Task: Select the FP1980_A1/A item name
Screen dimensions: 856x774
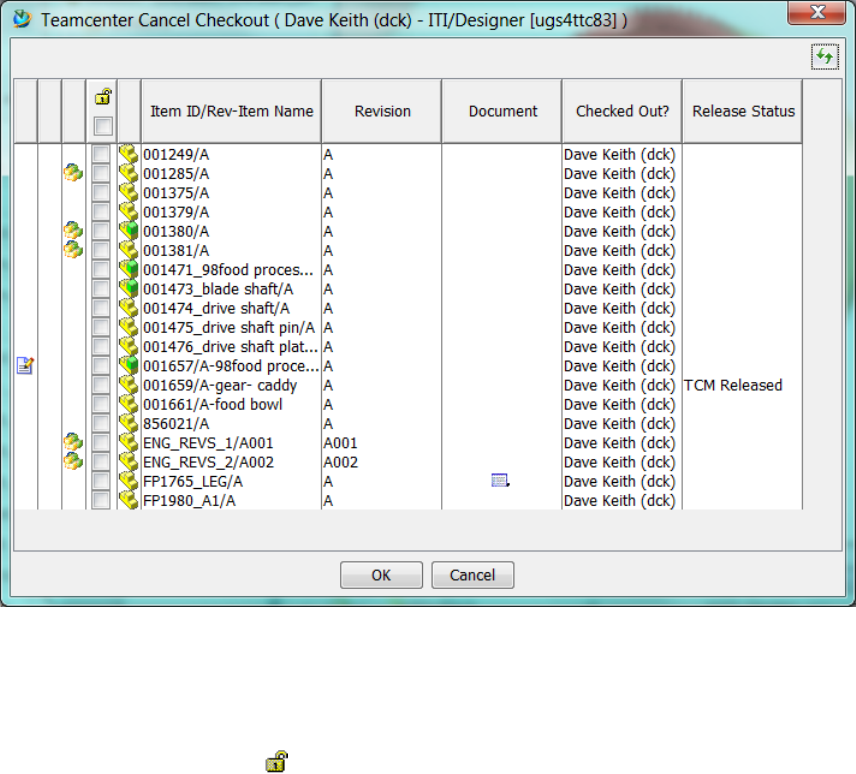Action: coord(189,501)
